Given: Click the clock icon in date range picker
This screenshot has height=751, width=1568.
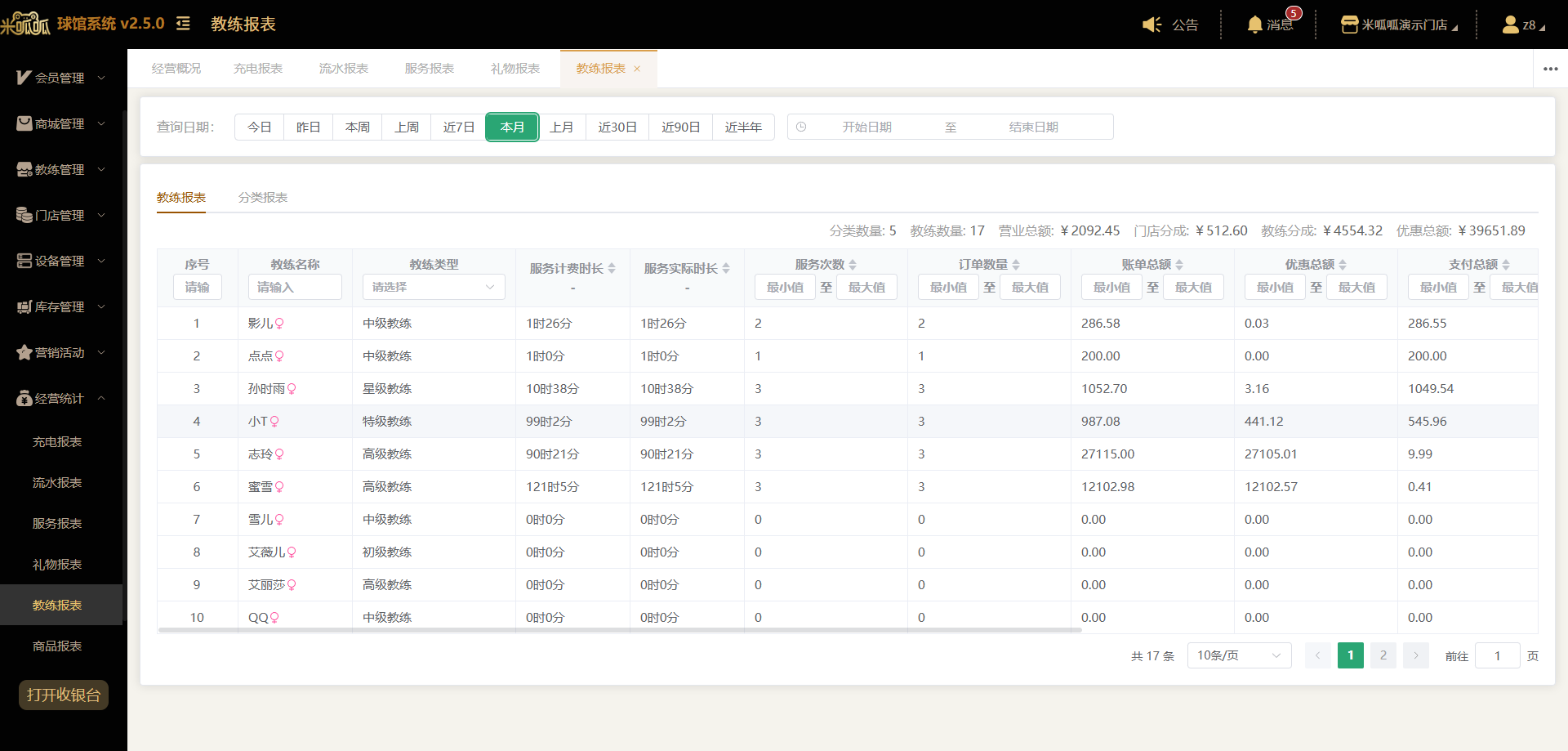Looking at the screenshot, I should tap(801, 127).
